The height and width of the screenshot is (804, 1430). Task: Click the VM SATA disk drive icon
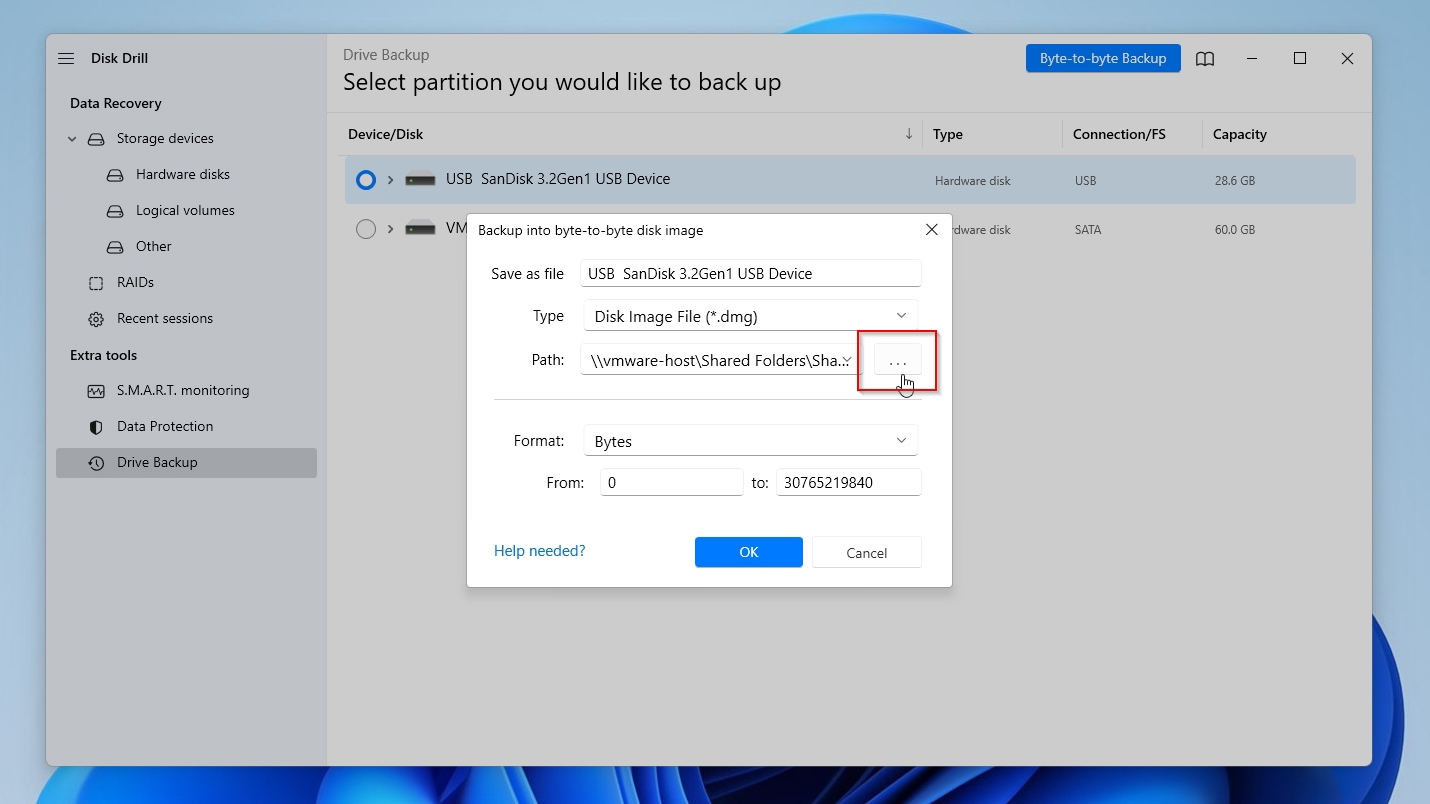coord(420,229)
